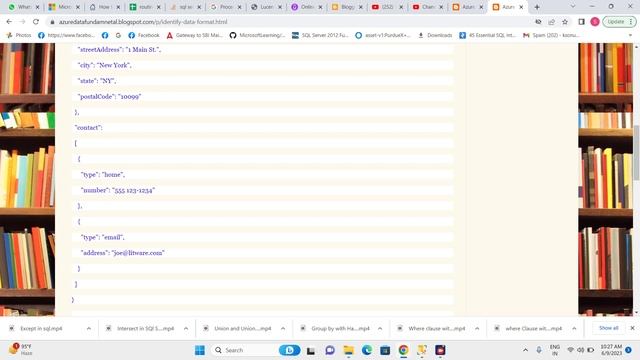Image resolution: width=640 pixels, height=360 pixels.
Task: Open the 'Union and Union...mp4' download
Action: point(242,328)
